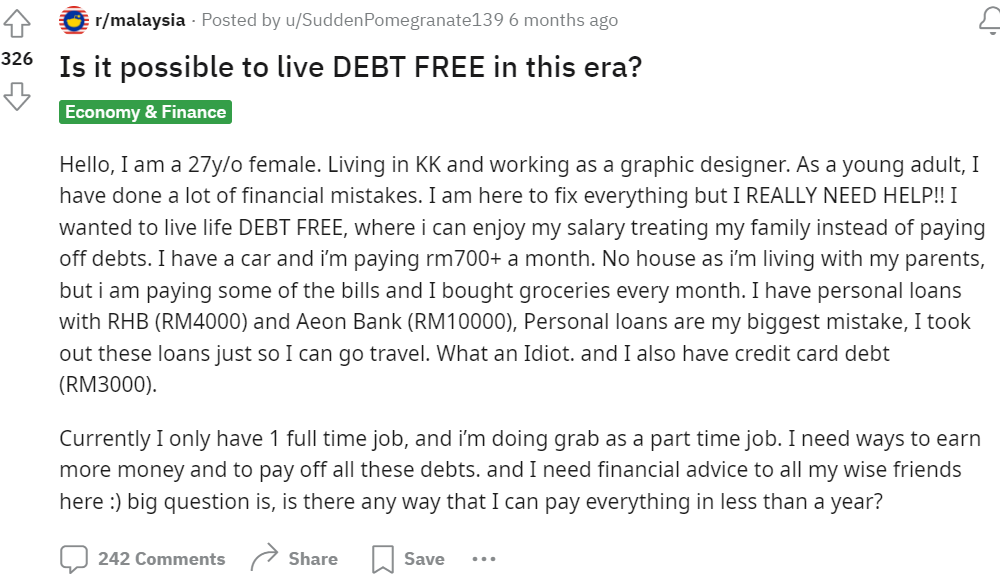
Task: Click the share arrow icon
Action: click(x=265, y=557)
